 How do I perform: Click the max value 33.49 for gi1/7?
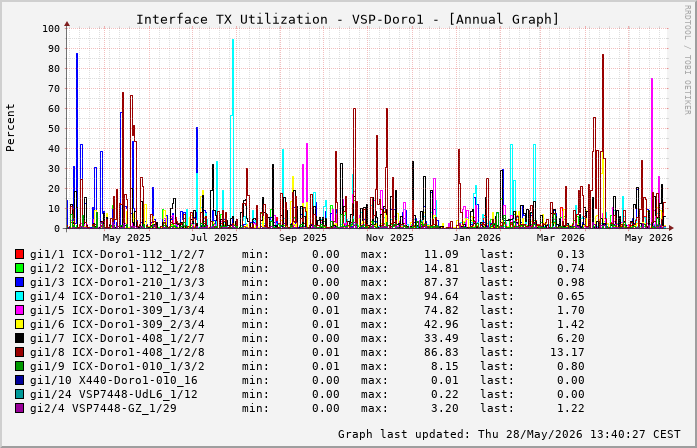click(x=441, y=338)
